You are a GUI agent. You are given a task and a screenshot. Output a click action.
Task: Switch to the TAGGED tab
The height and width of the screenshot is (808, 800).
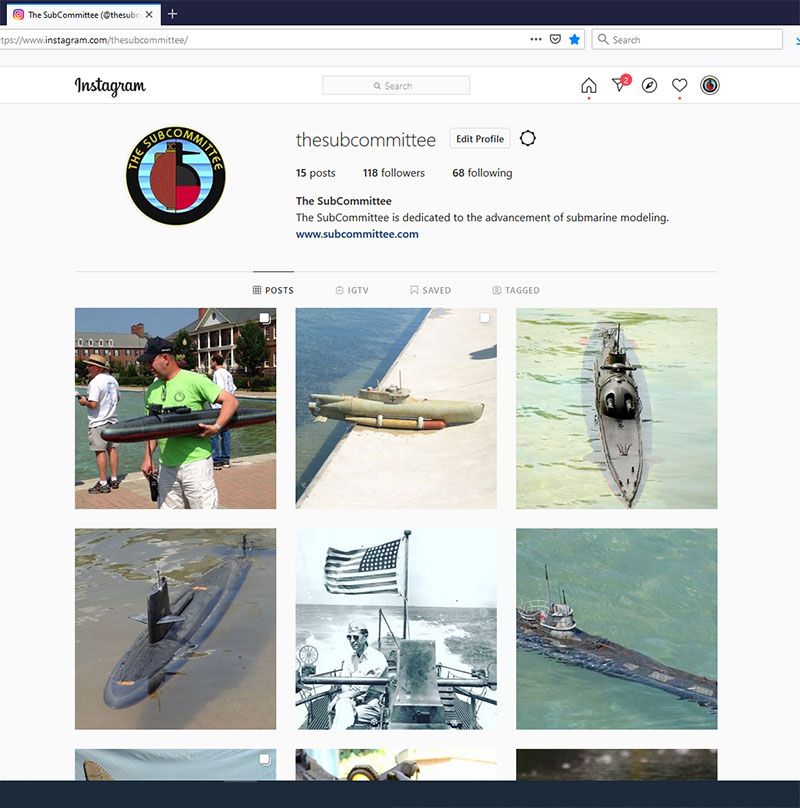(516, 290)
